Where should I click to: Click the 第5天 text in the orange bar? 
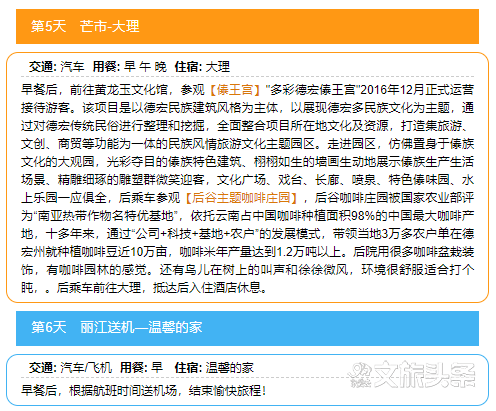click(49, 26)
